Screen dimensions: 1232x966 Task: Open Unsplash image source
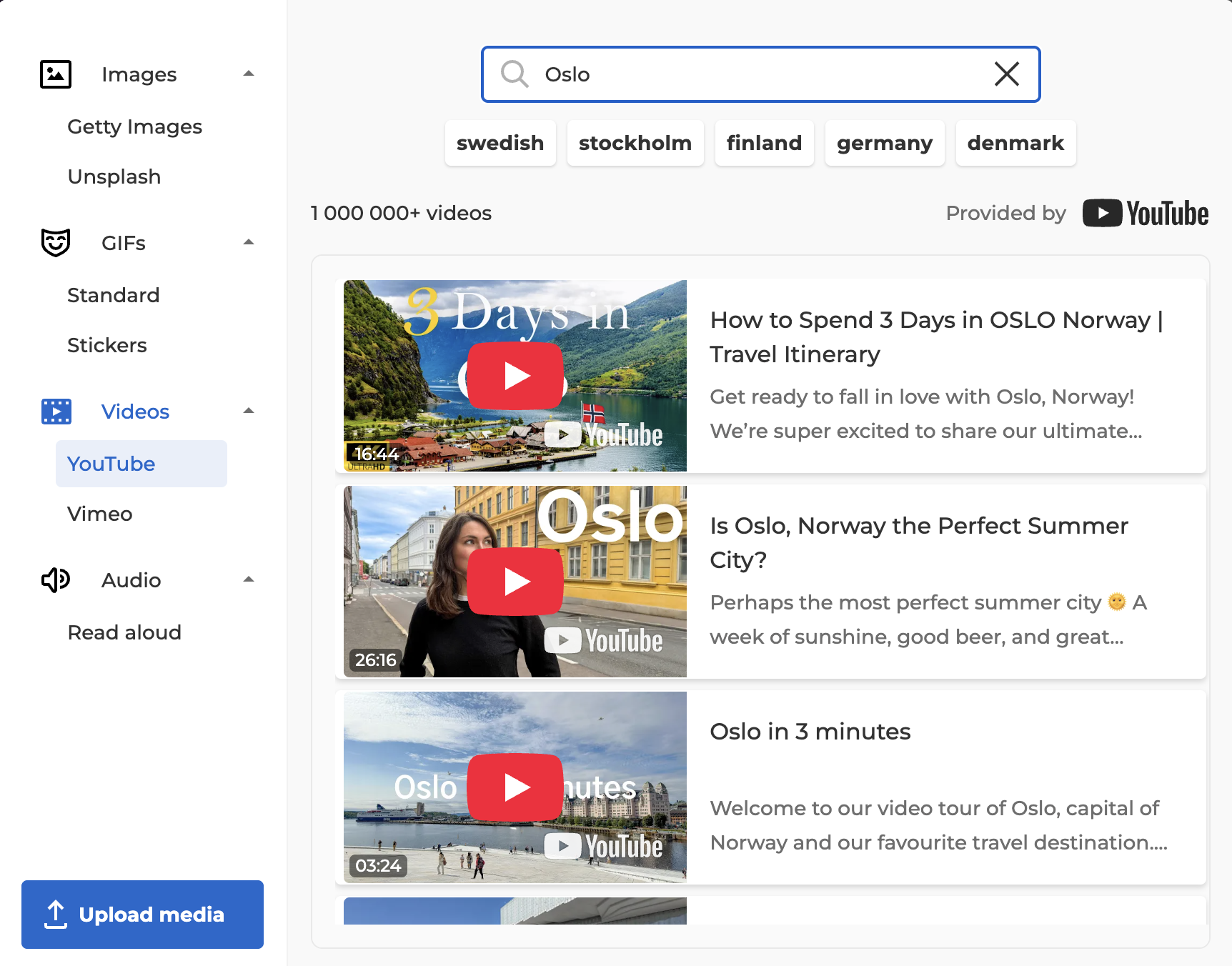pos(114,176)
